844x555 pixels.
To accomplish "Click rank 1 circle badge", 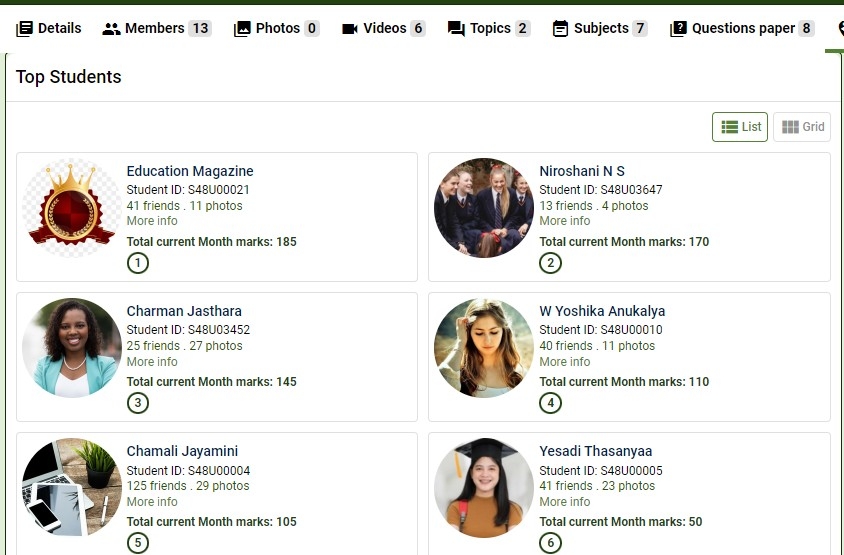I will pyautogui.click(x=138, y=263).
